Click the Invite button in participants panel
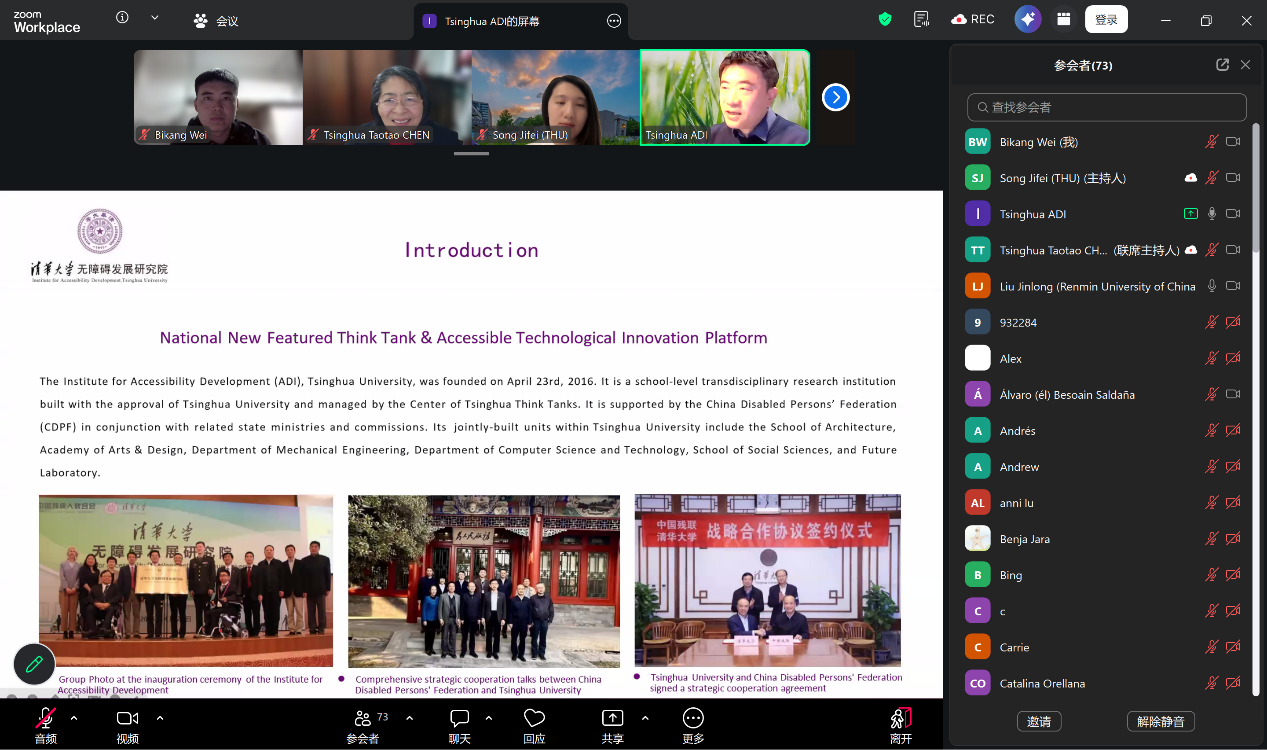Image resolution: width=1267 pixels, height=750 pixels. coord(1039,721)
